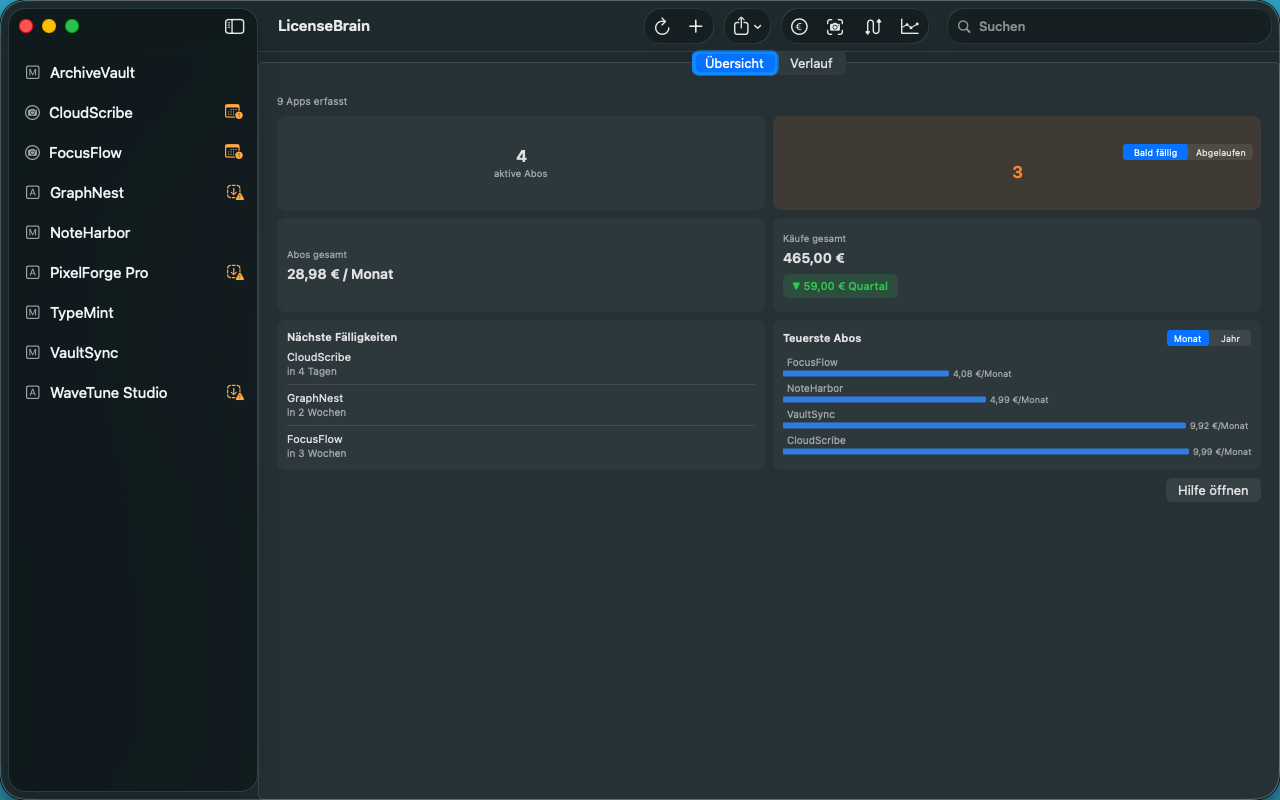This screenshot has width=1280, height=800.
Task: Click the source icon left of CloudScribe
Action: tap(32, 113)
